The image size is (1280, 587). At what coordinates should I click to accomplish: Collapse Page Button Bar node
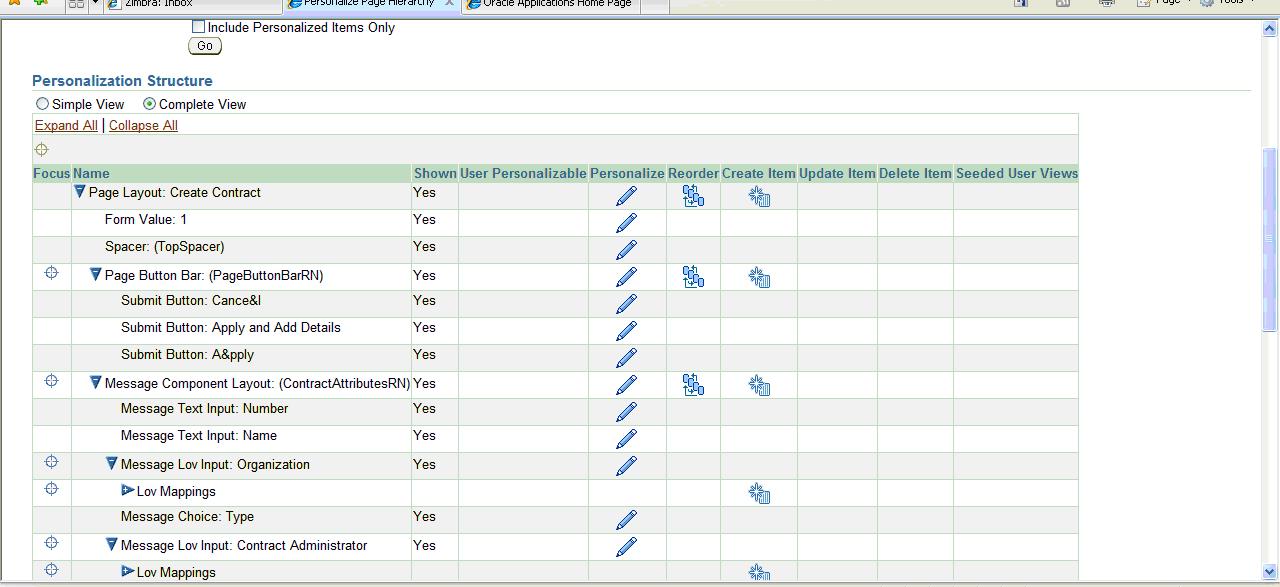(96, 274)
